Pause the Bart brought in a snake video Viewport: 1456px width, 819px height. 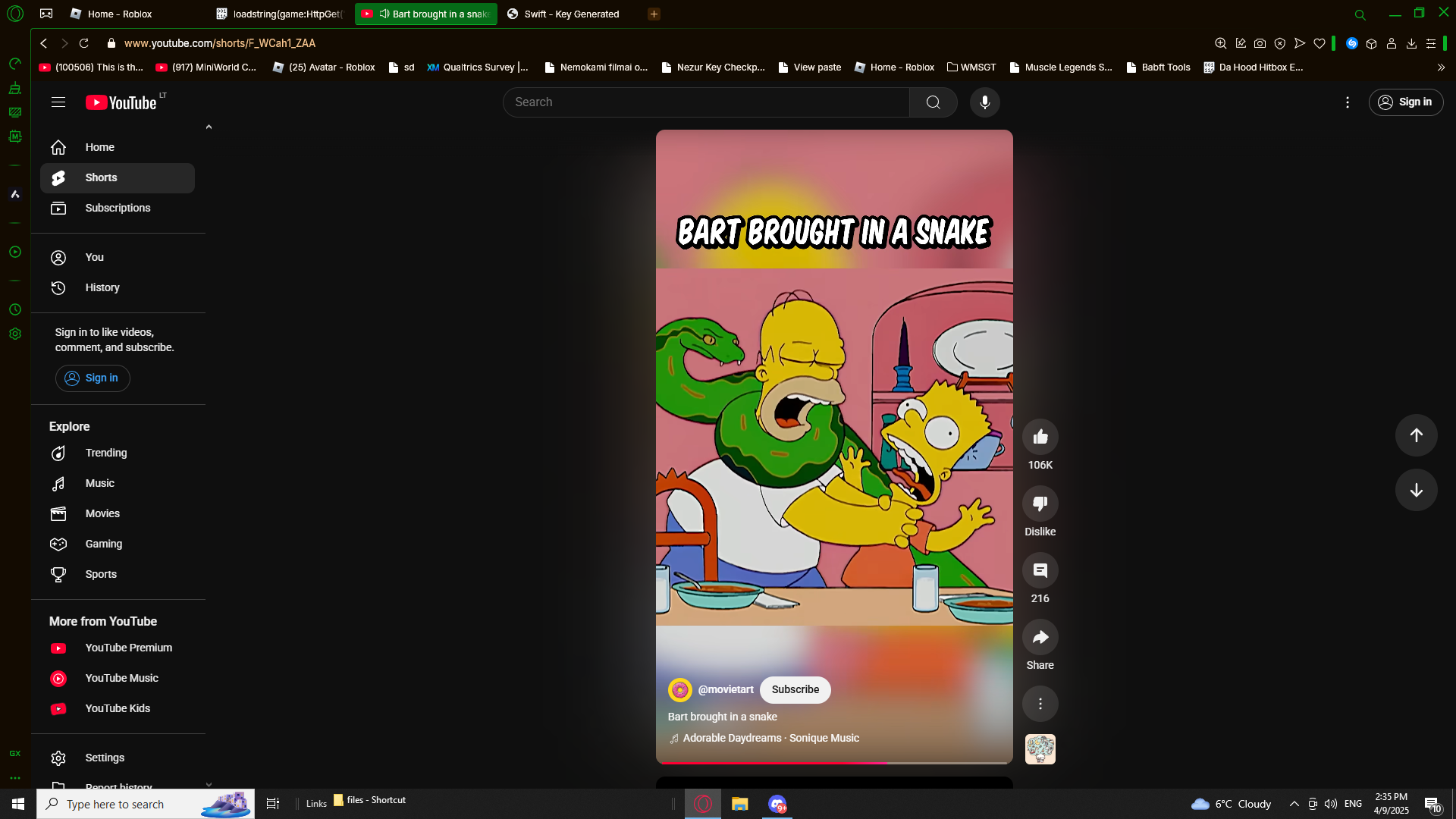834,447
